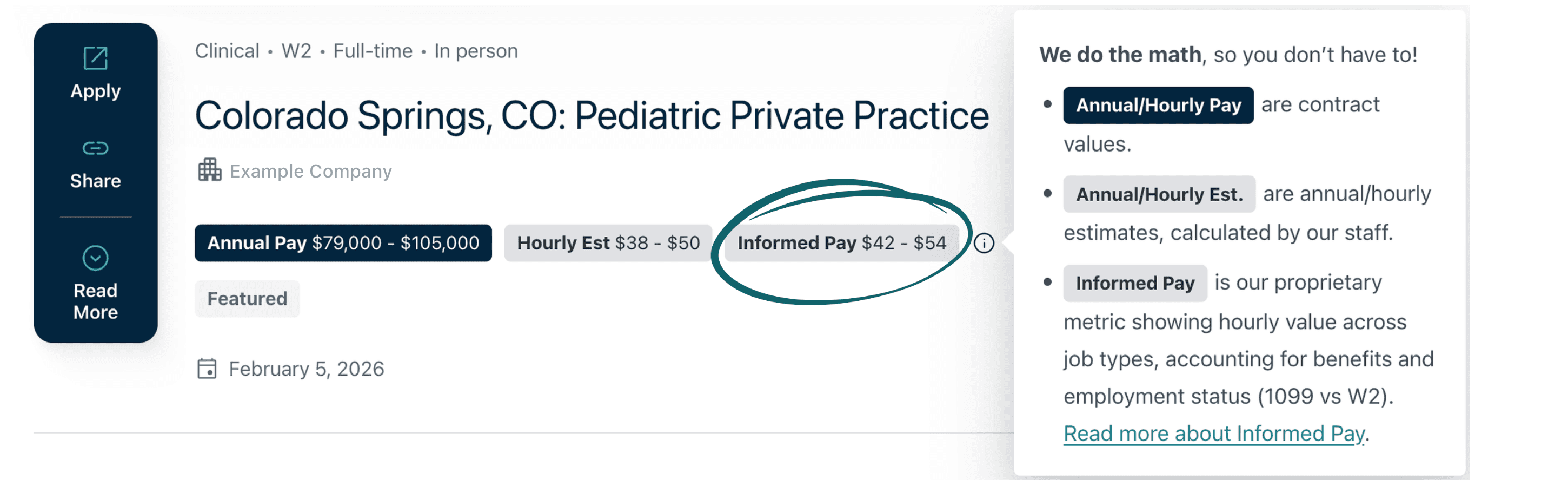Click the Share chain-link icon
This screenshot has width=1568, height=486.
96,148
